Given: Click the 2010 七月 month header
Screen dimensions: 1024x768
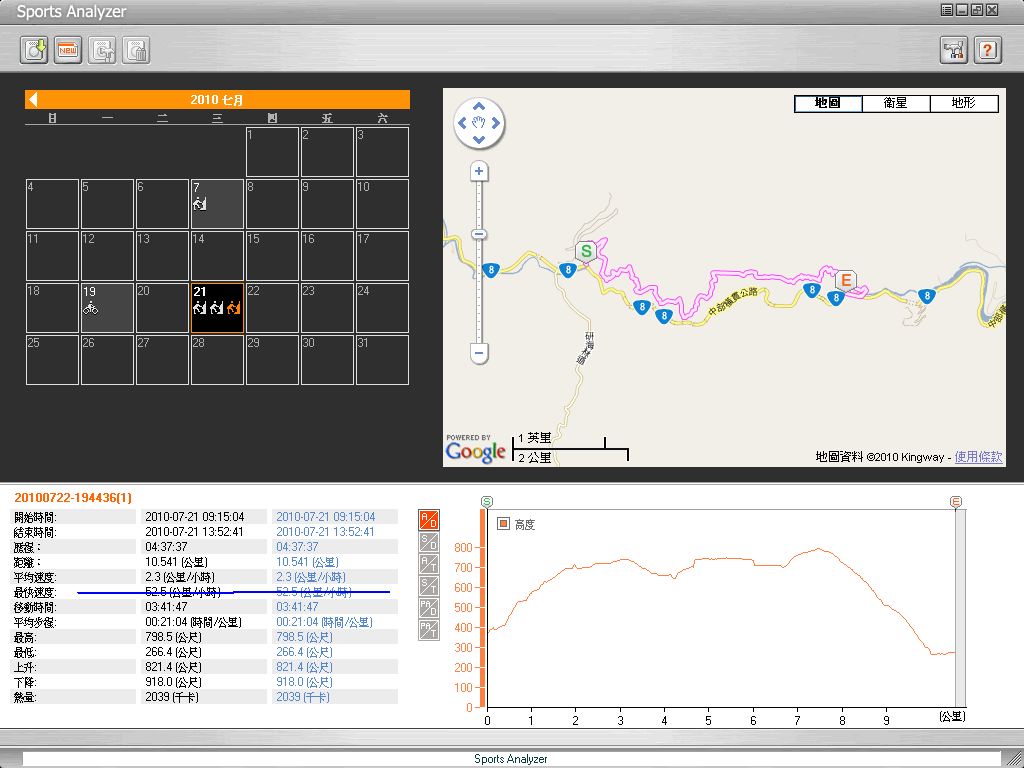Looking at the screenshot, I should (x=217, y=100).
